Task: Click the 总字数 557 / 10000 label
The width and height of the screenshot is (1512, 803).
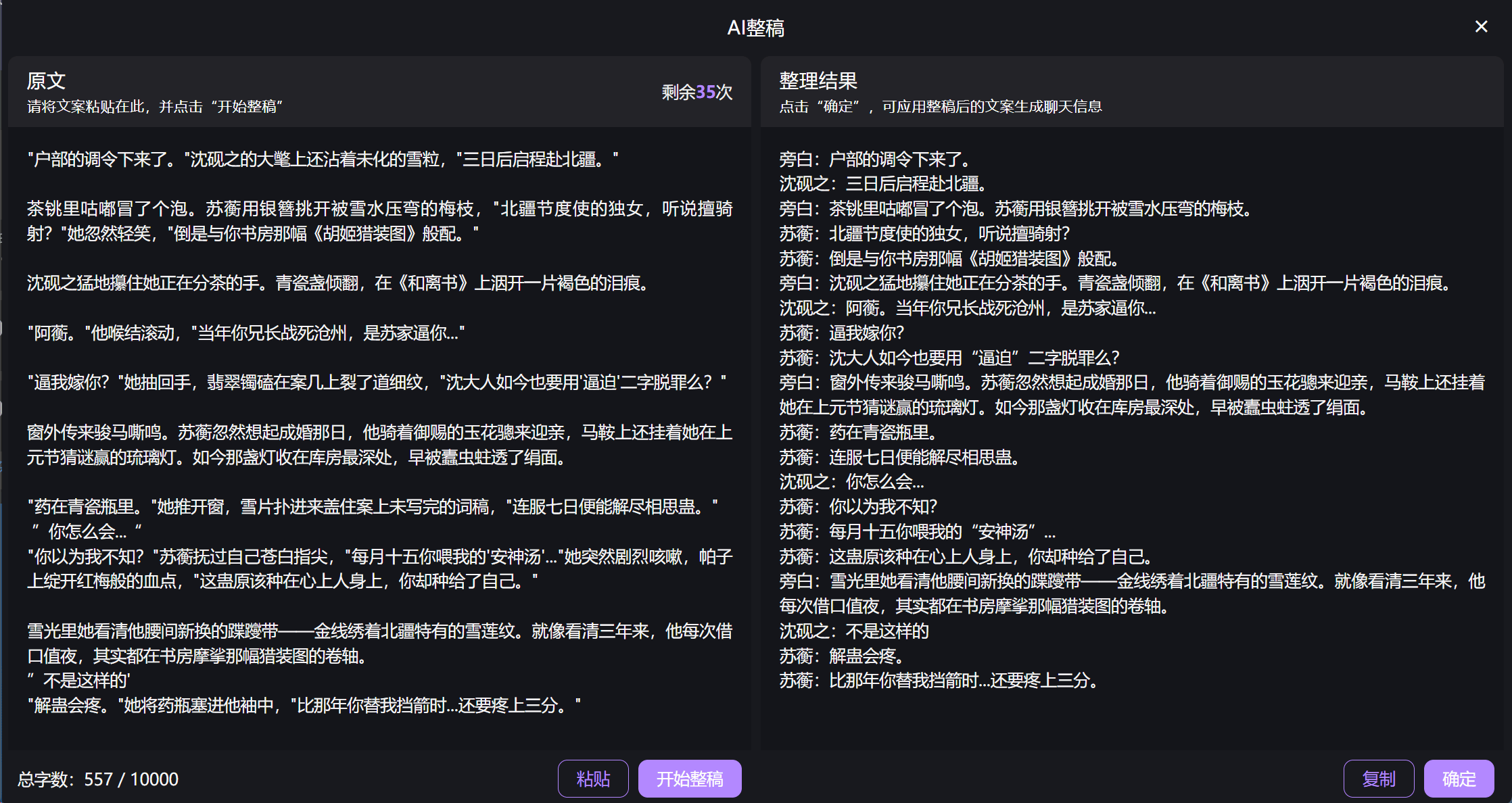Action: pyautogui.click(x=98, y=779)
